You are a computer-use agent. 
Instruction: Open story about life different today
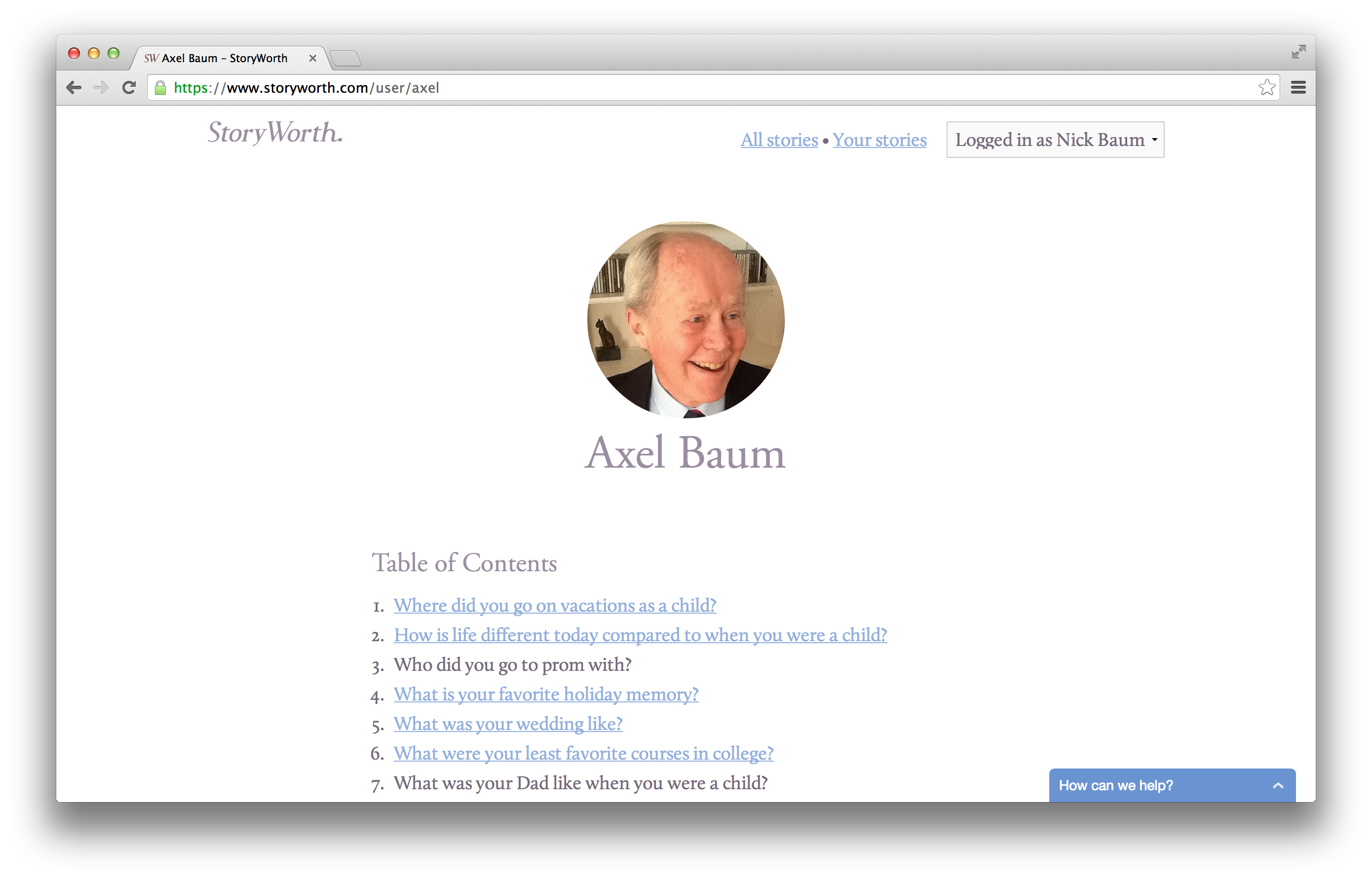(640, 635)
